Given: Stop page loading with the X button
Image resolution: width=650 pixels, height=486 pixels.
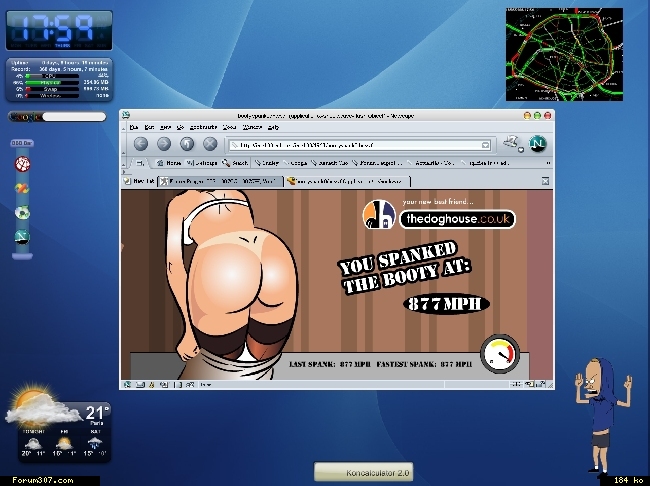Looking at the screenshot, I should pos(210,144).
